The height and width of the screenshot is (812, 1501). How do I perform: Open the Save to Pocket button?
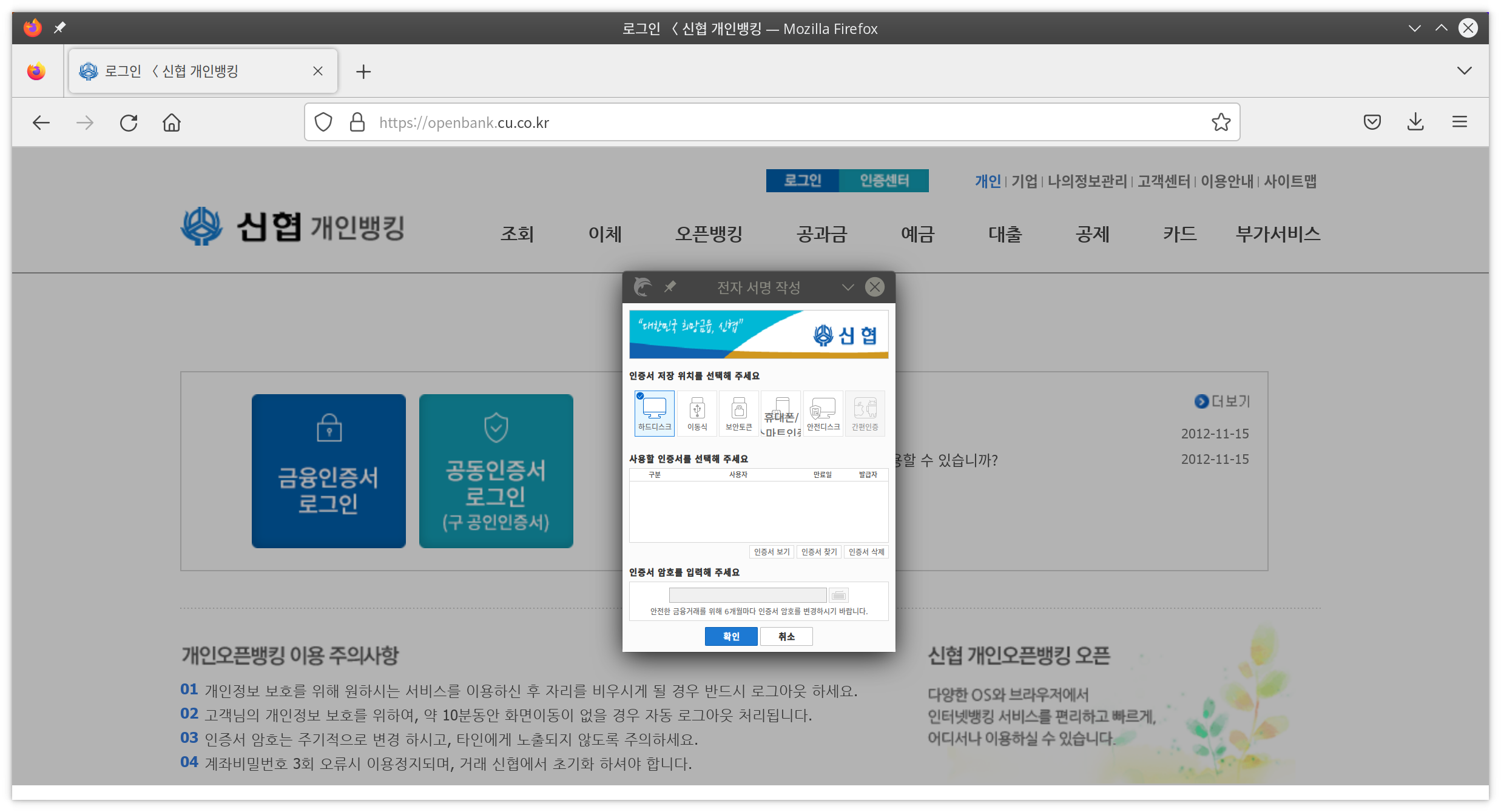(x=1372, y=122)
